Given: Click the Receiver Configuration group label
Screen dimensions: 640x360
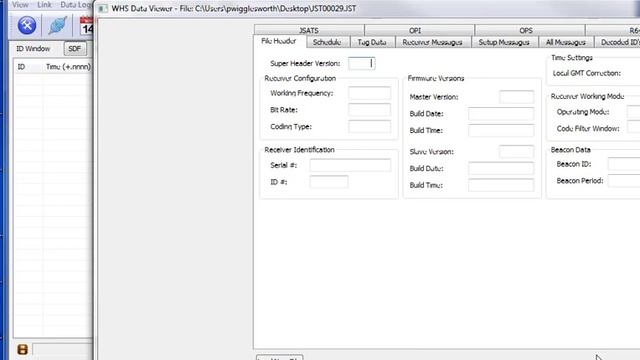Looking at the screenshot, I should pyautogui.click(x=300, y=78).
